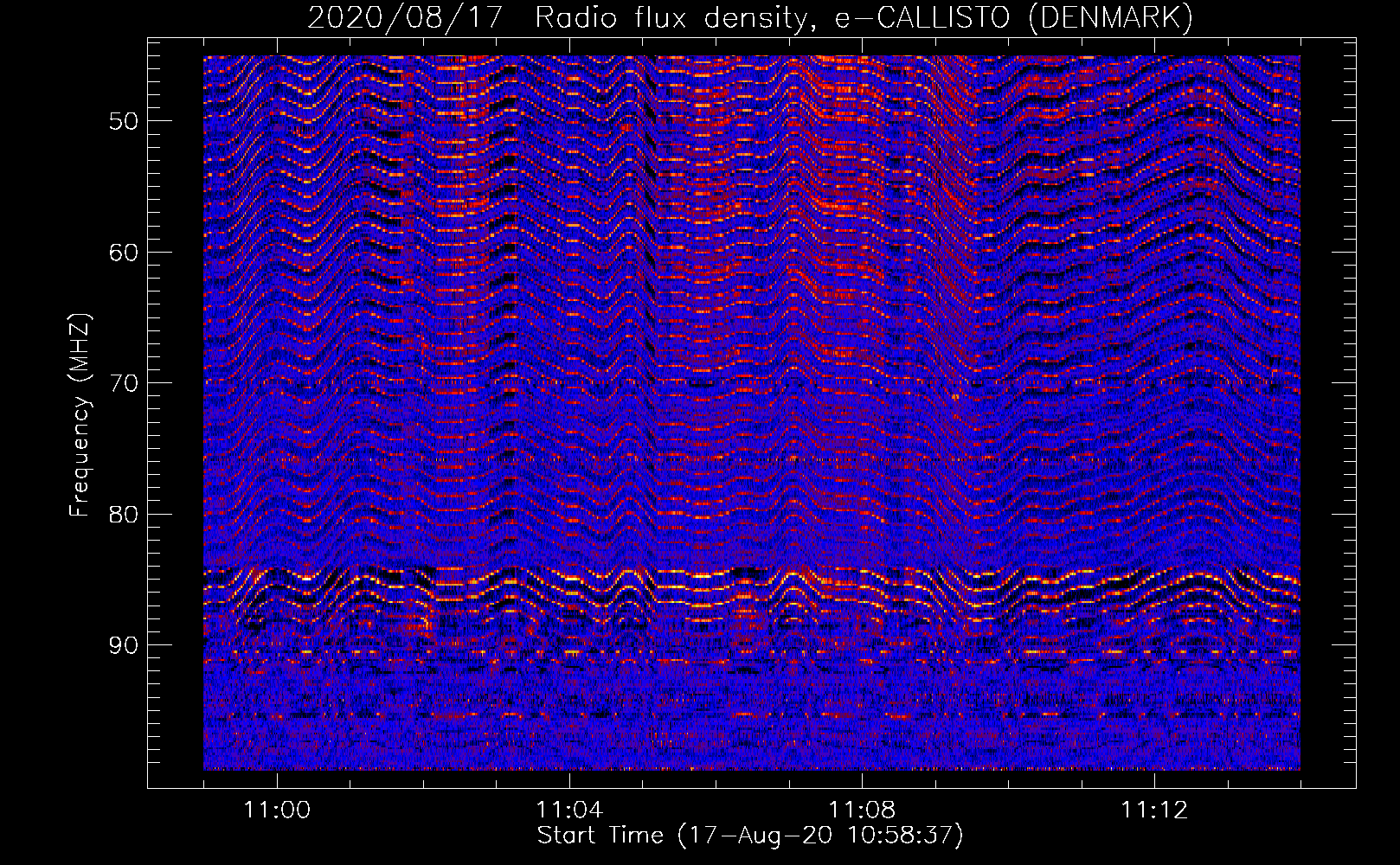Click the plot title '2020/08/17 Radio flux density'

click(x=750, y=16)
